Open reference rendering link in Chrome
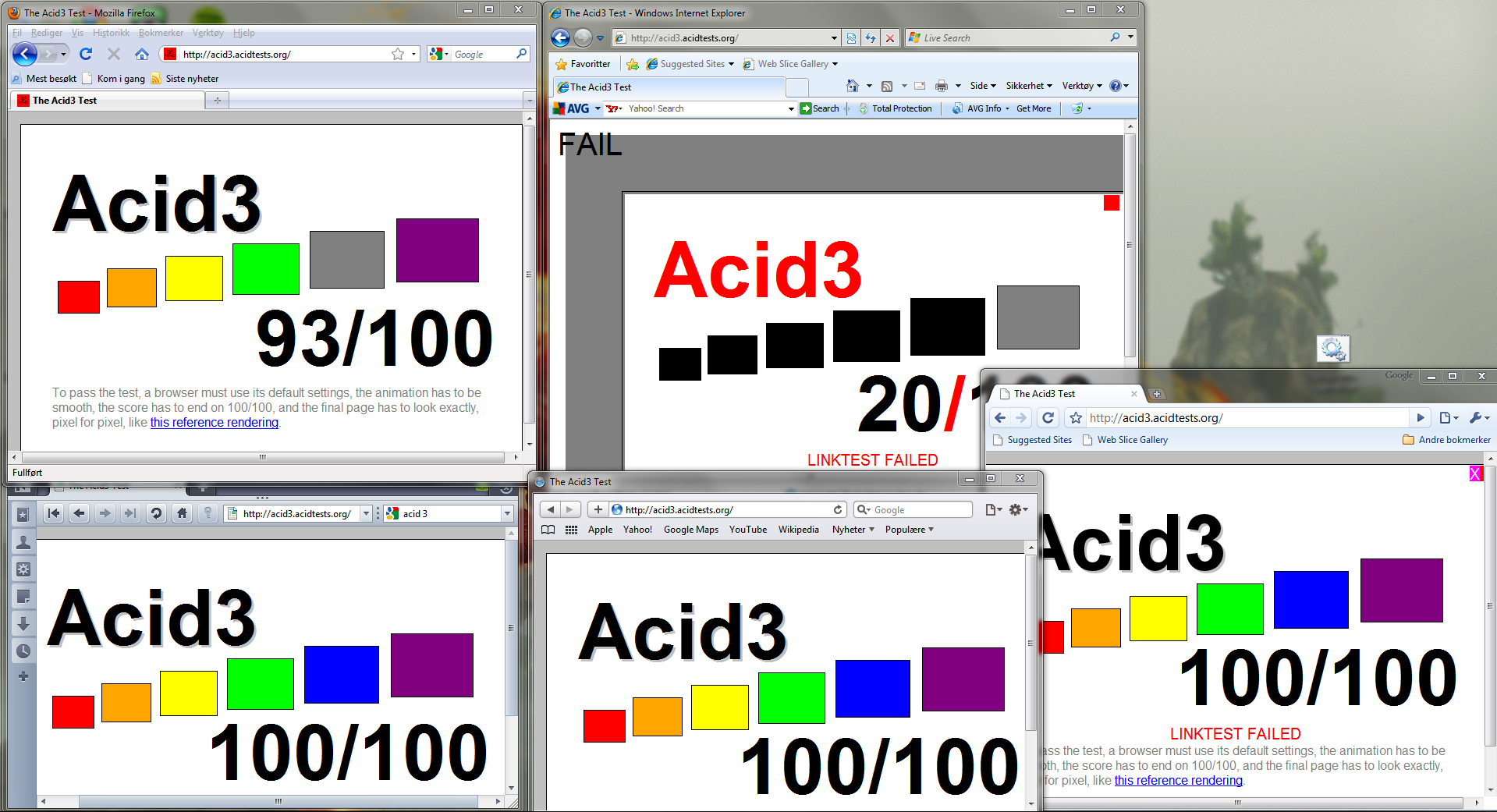Image resolution: width=1497 pixels, height=812 pixels. pyautogui.click(x=1178, y=780)
